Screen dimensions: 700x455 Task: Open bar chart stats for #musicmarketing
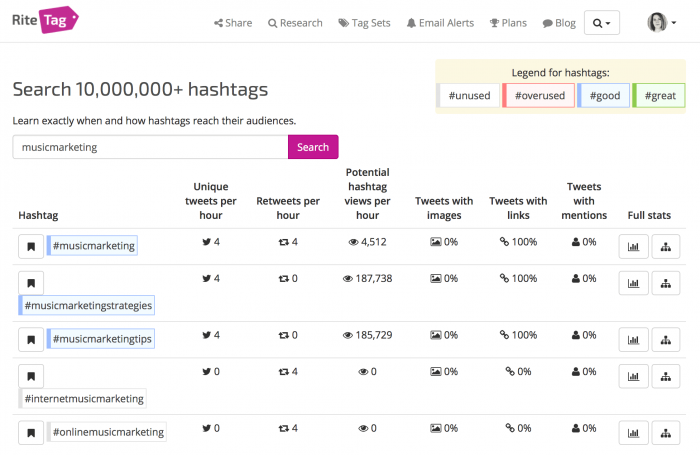[633, 246]
